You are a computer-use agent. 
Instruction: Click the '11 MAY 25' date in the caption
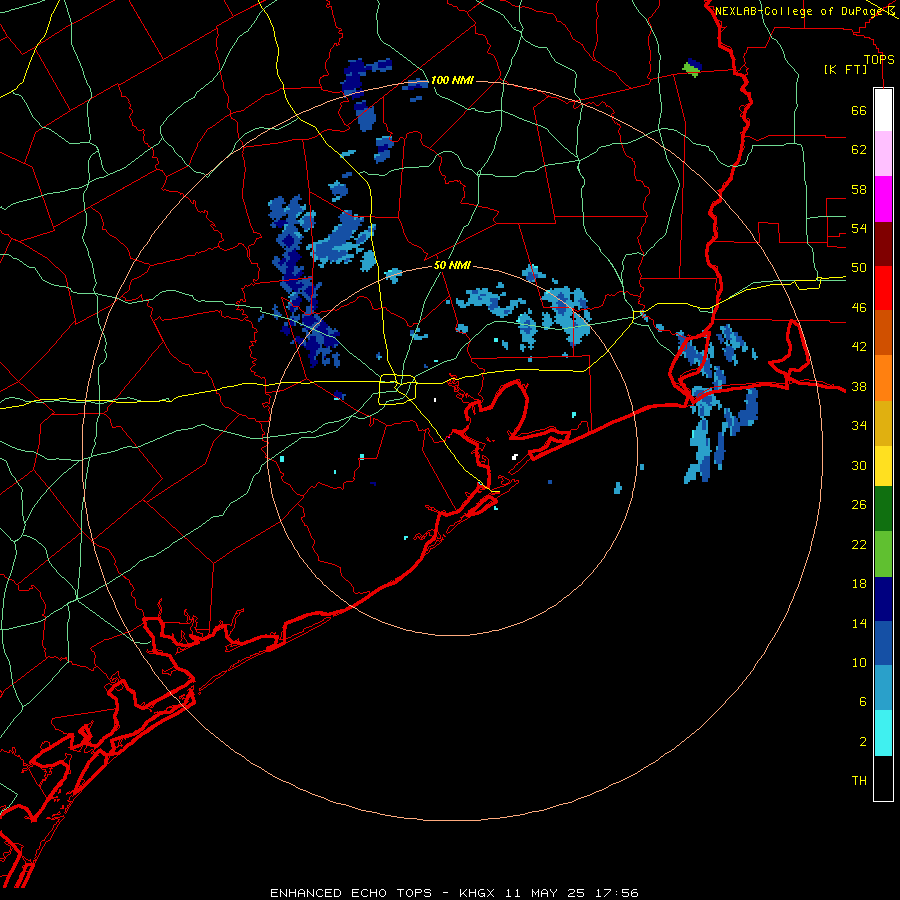pyautogui.click(x=545, y=893)
